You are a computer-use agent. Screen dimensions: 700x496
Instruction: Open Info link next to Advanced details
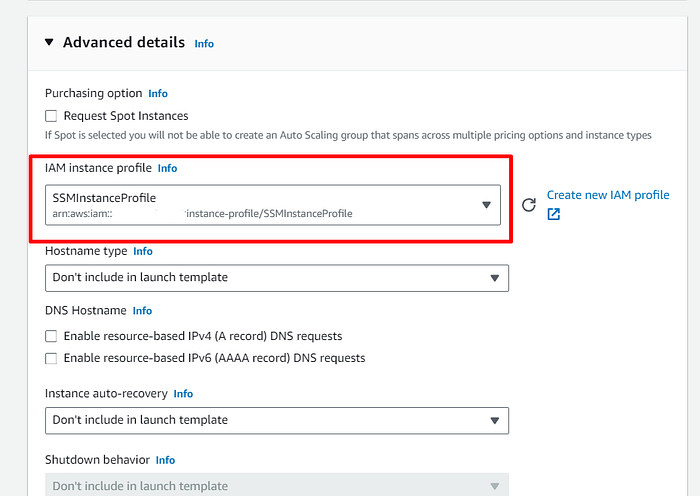point(204,44)
